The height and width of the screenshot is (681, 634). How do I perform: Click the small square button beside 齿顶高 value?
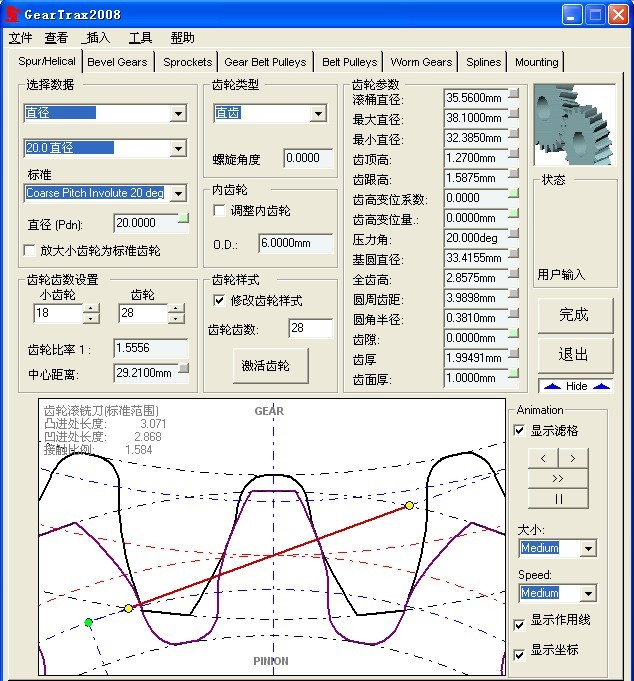point(514,153)
